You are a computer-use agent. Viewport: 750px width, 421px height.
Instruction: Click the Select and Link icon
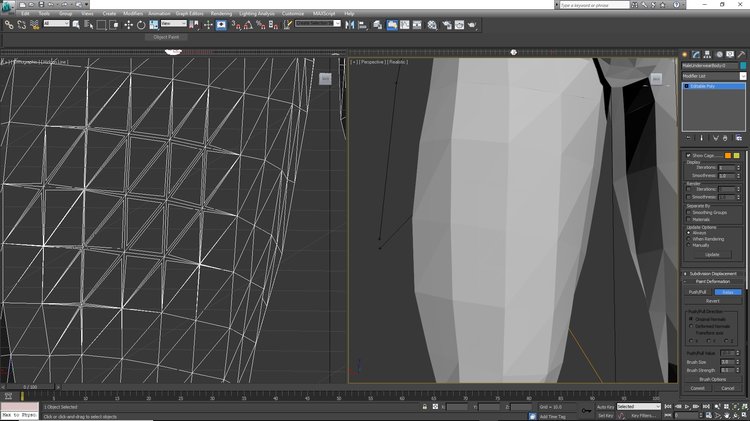point(9,25)
